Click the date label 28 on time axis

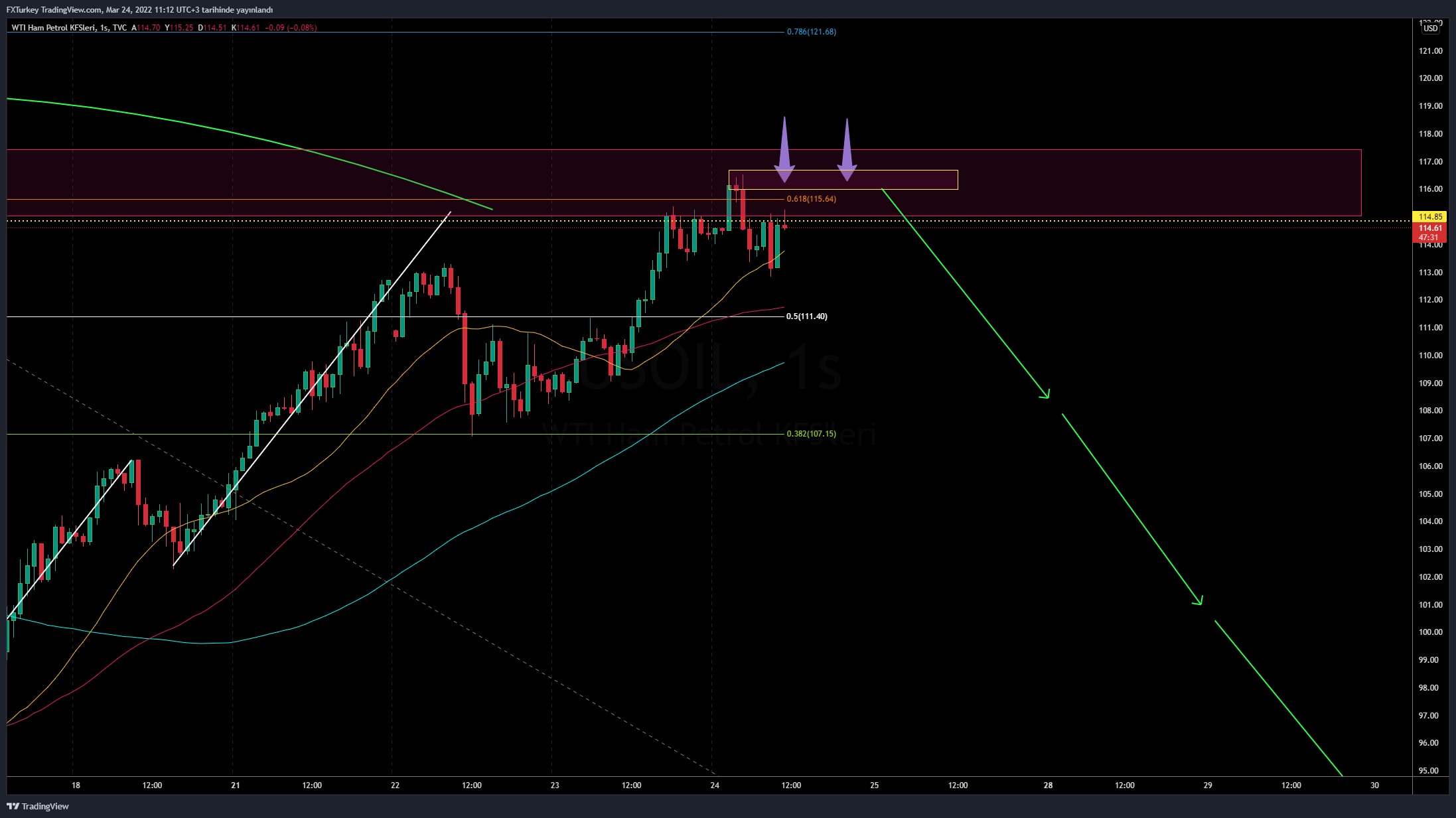coord(1048,785)
